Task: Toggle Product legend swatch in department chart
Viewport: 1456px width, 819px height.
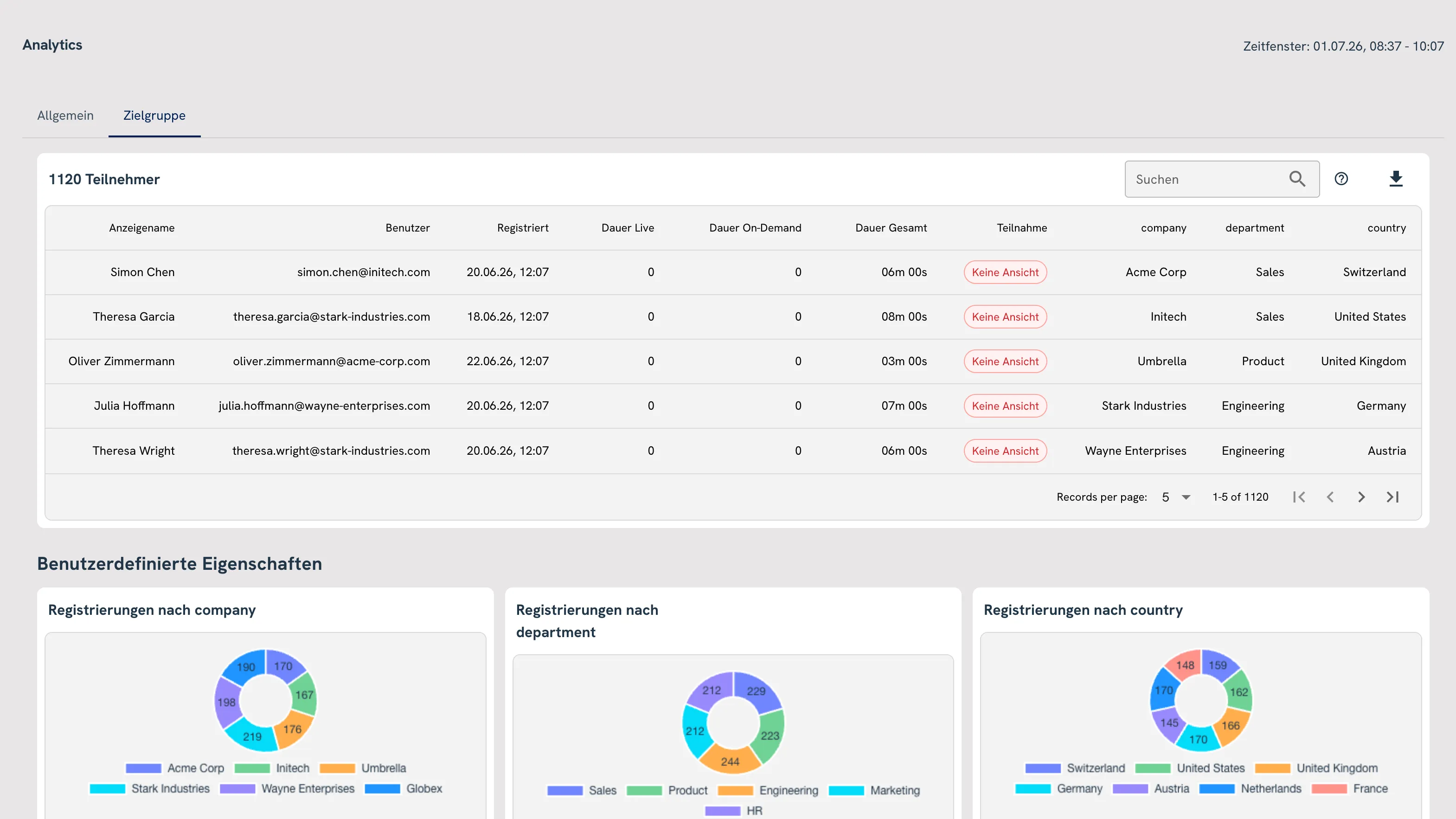Action: 644,790
